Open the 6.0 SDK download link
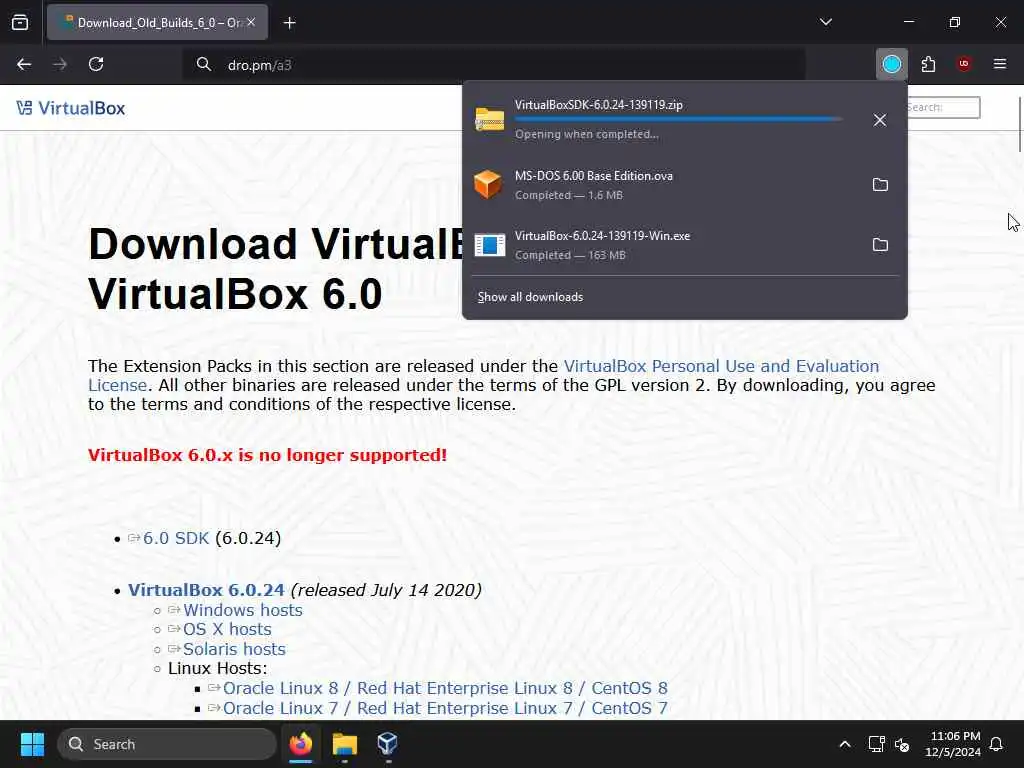The width and height of the screenshot is (1024, 768). [x=176, y=538]
